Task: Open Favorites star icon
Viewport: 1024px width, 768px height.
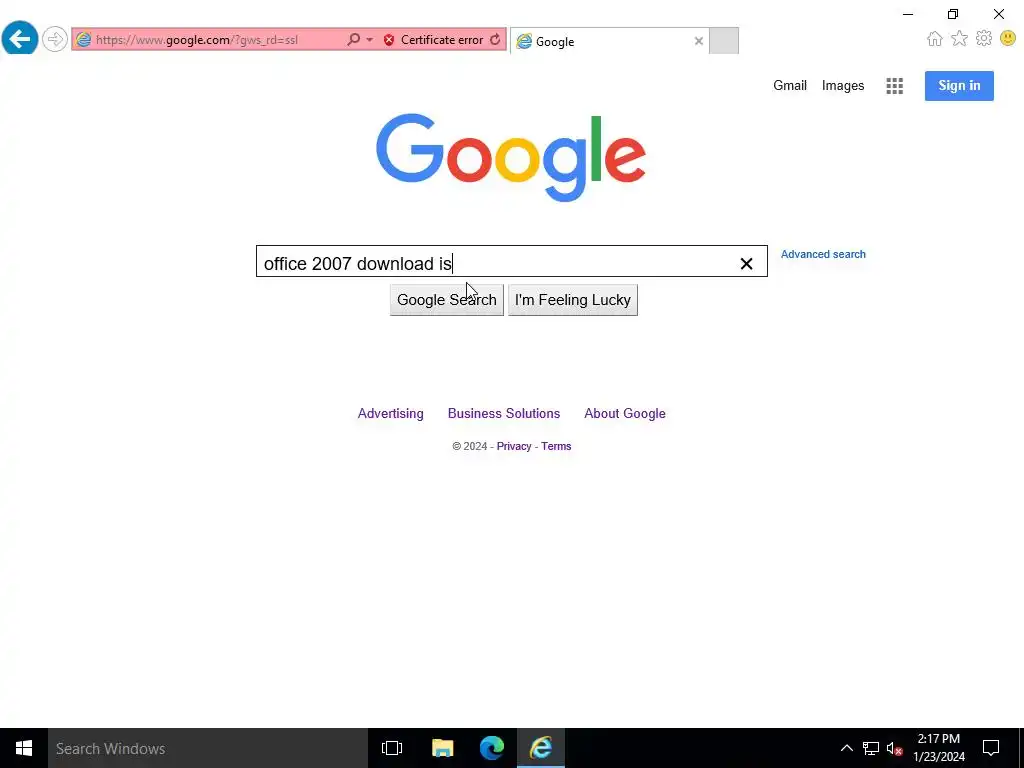Action: [x=959, y=39]
